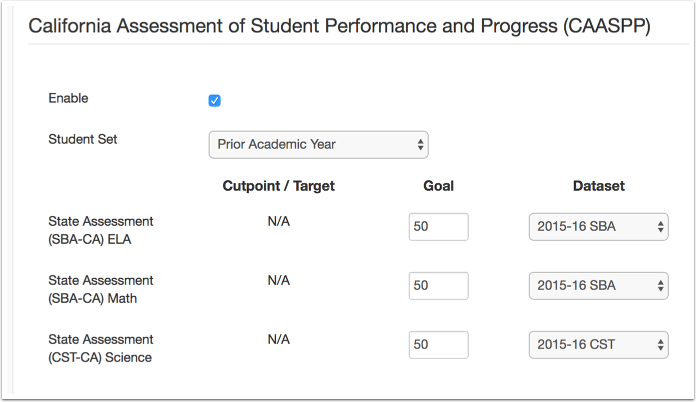696x402 pixels.
Task: Expand the ELA Dataset dropdown
Action: coord(598,227)
